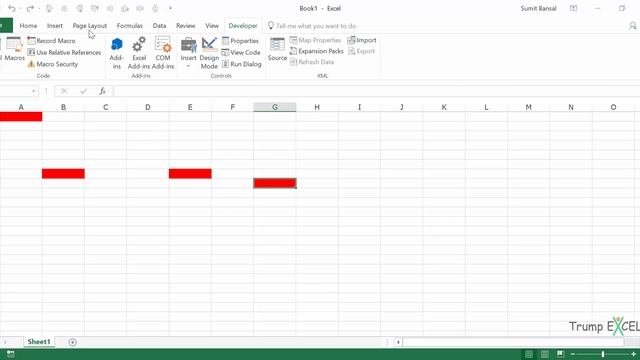Select column A header
The image size is (640, 360).
[21, 107]
